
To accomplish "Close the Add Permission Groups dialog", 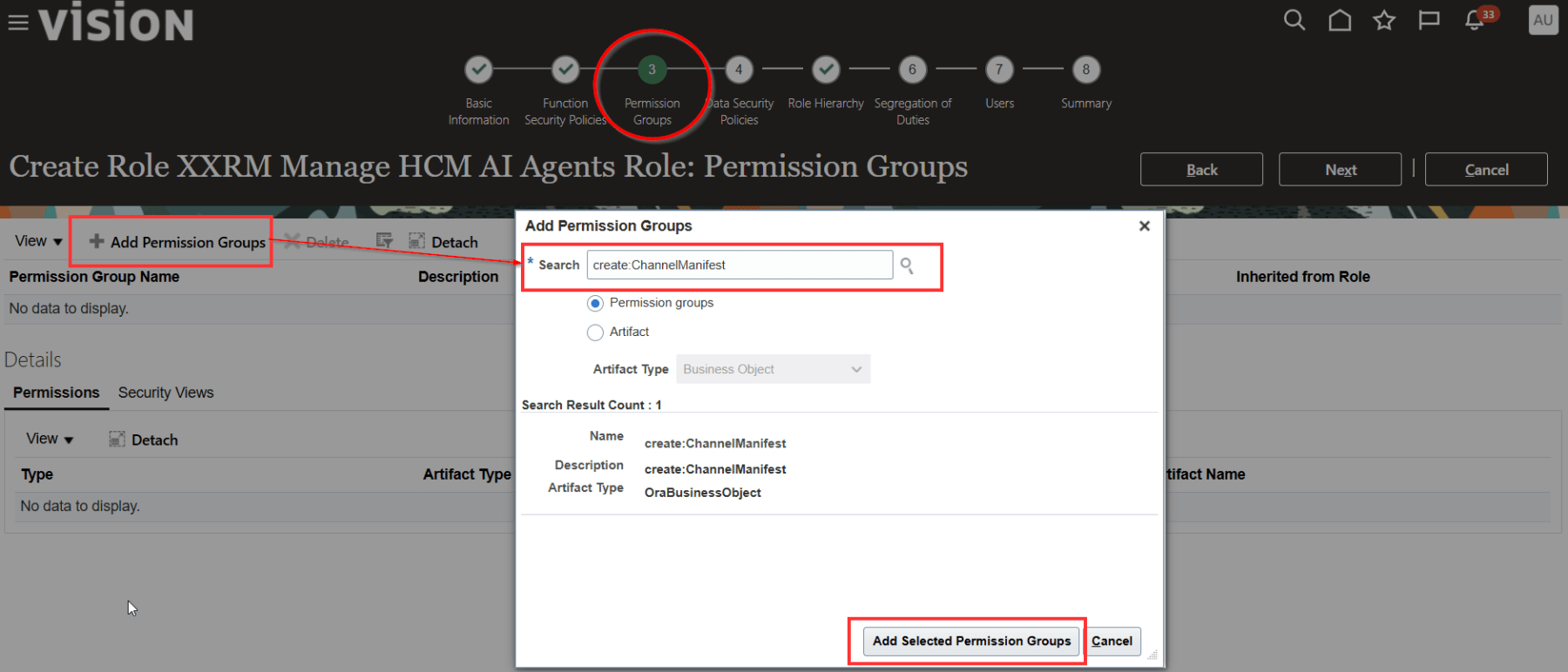I will click(x=1145, y=226).
